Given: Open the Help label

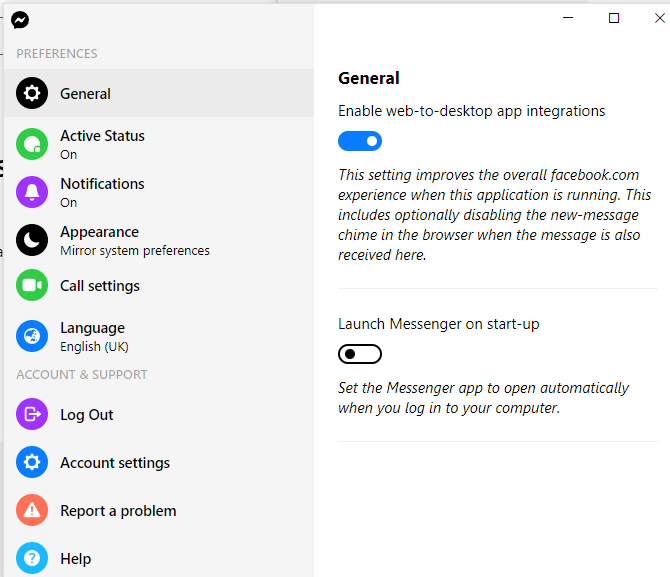Looking at the screenshot, I should point(76,559).
